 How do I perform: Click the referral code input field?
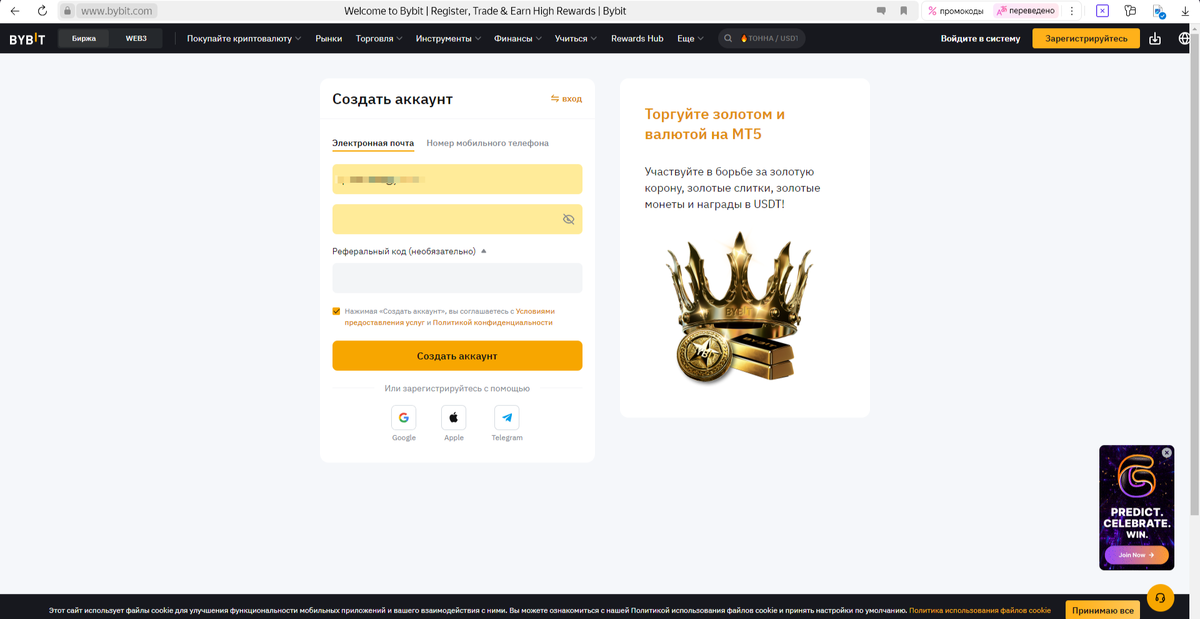point(457,278)
